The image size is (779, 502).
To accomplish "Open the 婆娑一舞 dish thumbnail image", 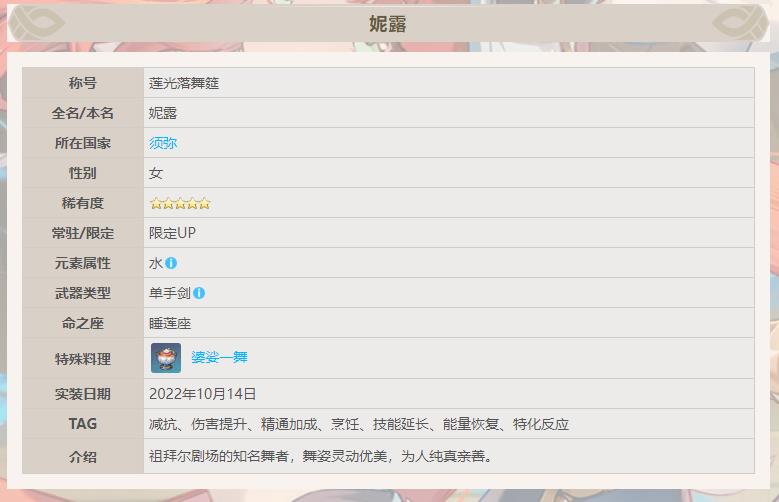I will coord(166,358).
